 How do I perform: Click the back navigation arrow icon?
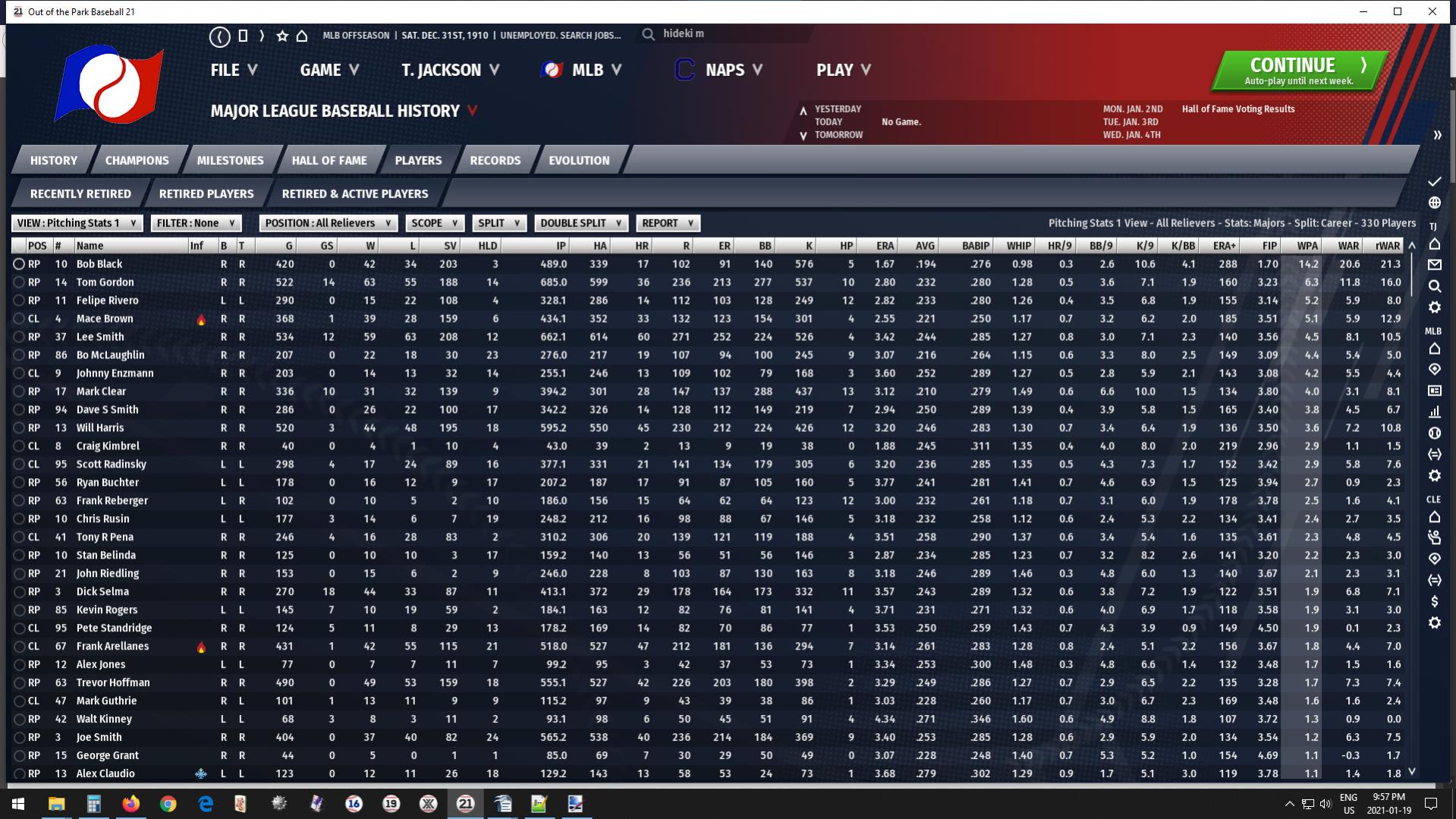[220, 36]
